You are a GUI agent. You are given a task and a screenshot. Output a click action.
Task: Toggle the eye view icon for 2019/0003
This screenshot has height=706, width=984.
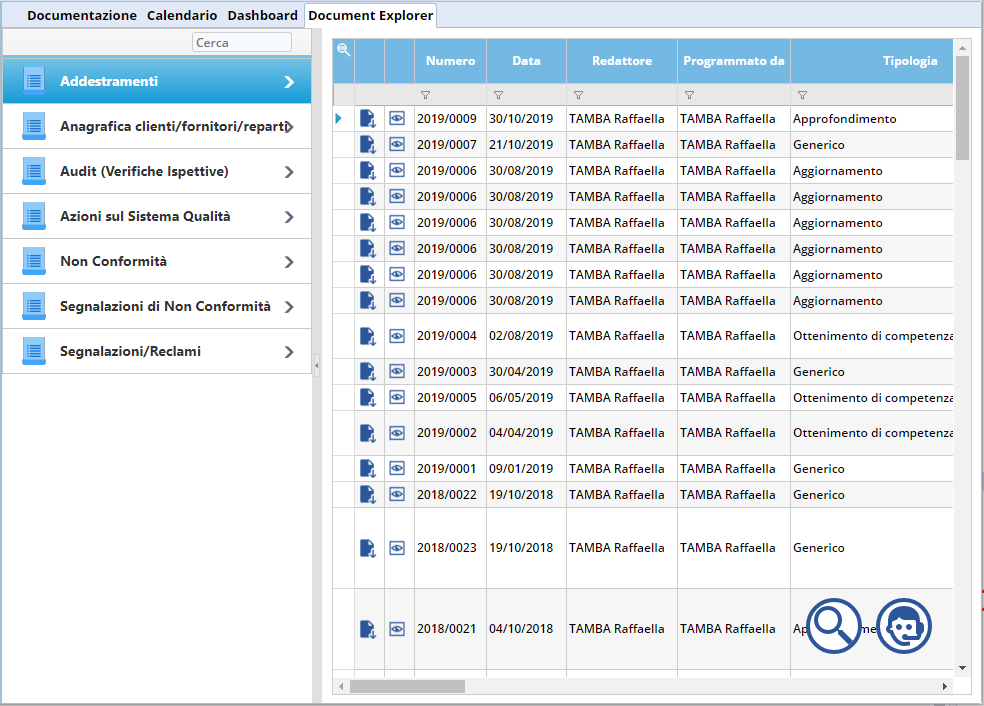tap(397, 372)
